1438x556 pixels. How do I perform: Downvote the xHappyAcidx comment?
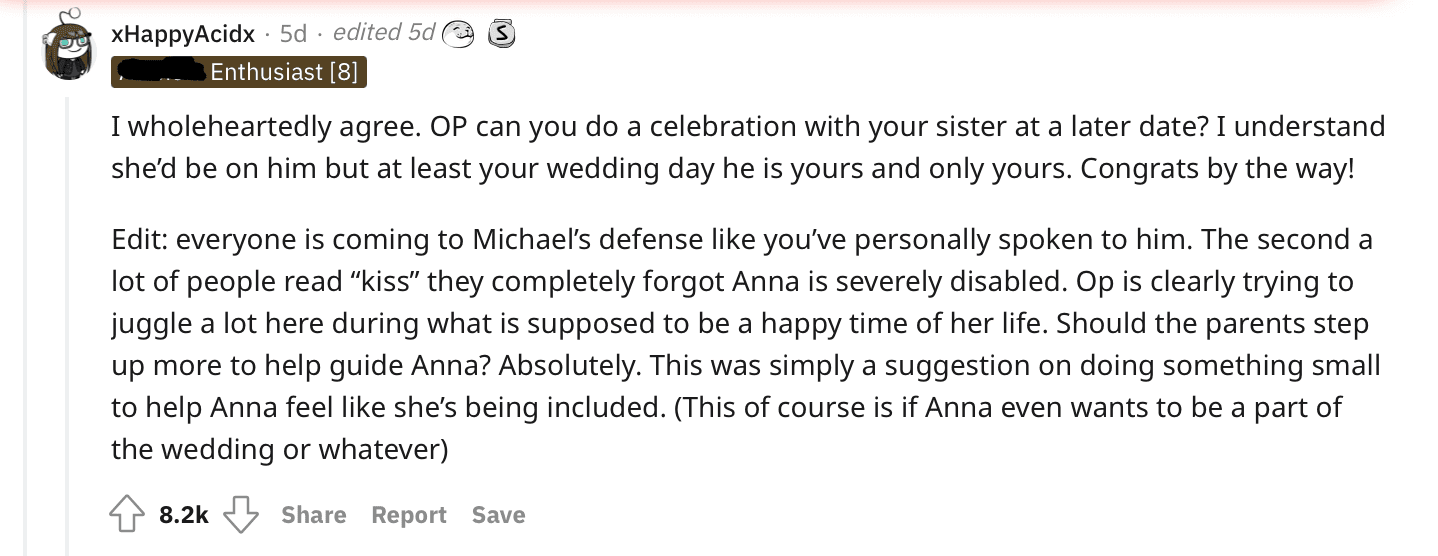point(240,515)
